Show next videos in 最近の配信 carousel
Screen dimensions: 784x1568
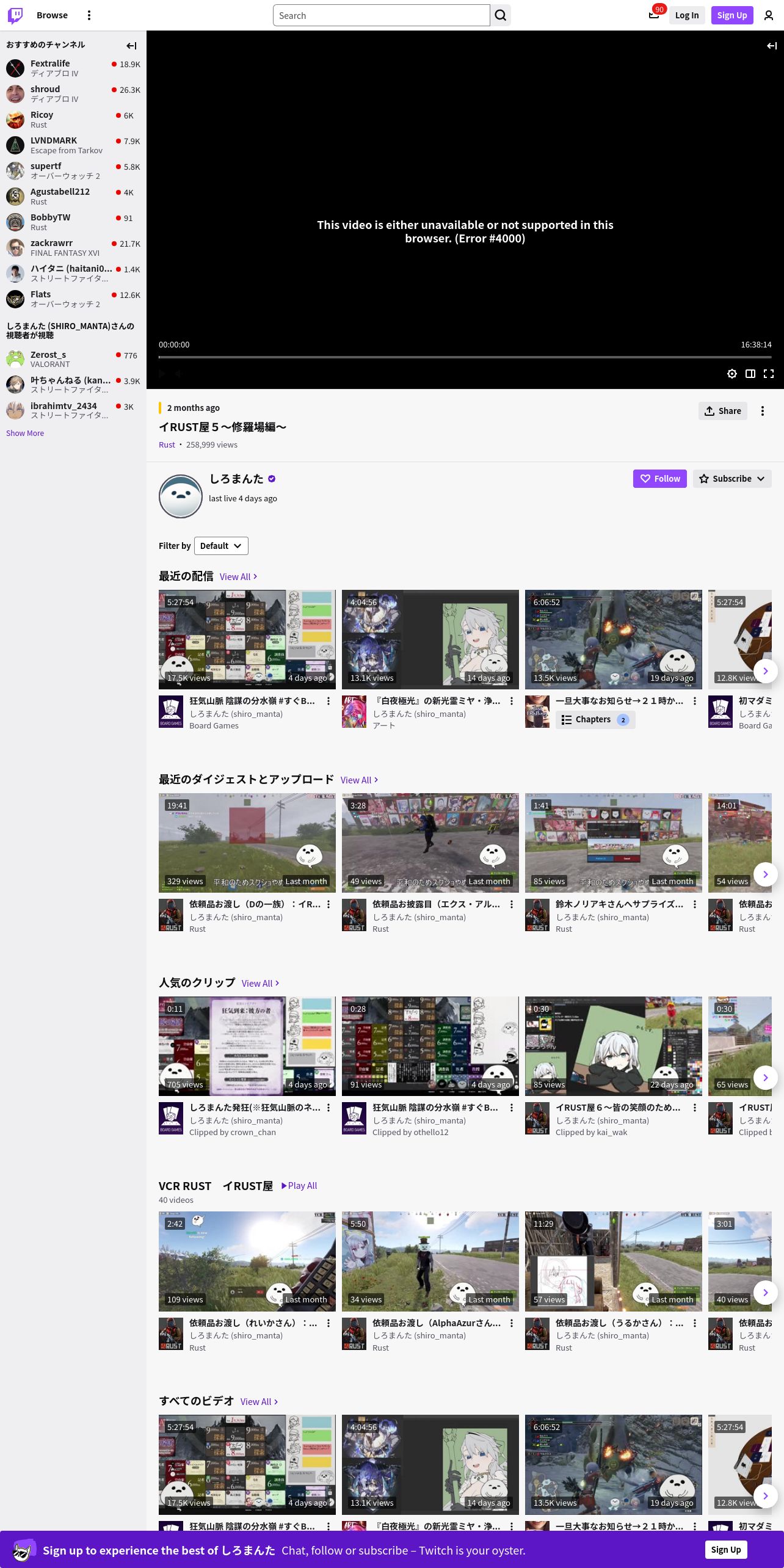tap(766, 671)
